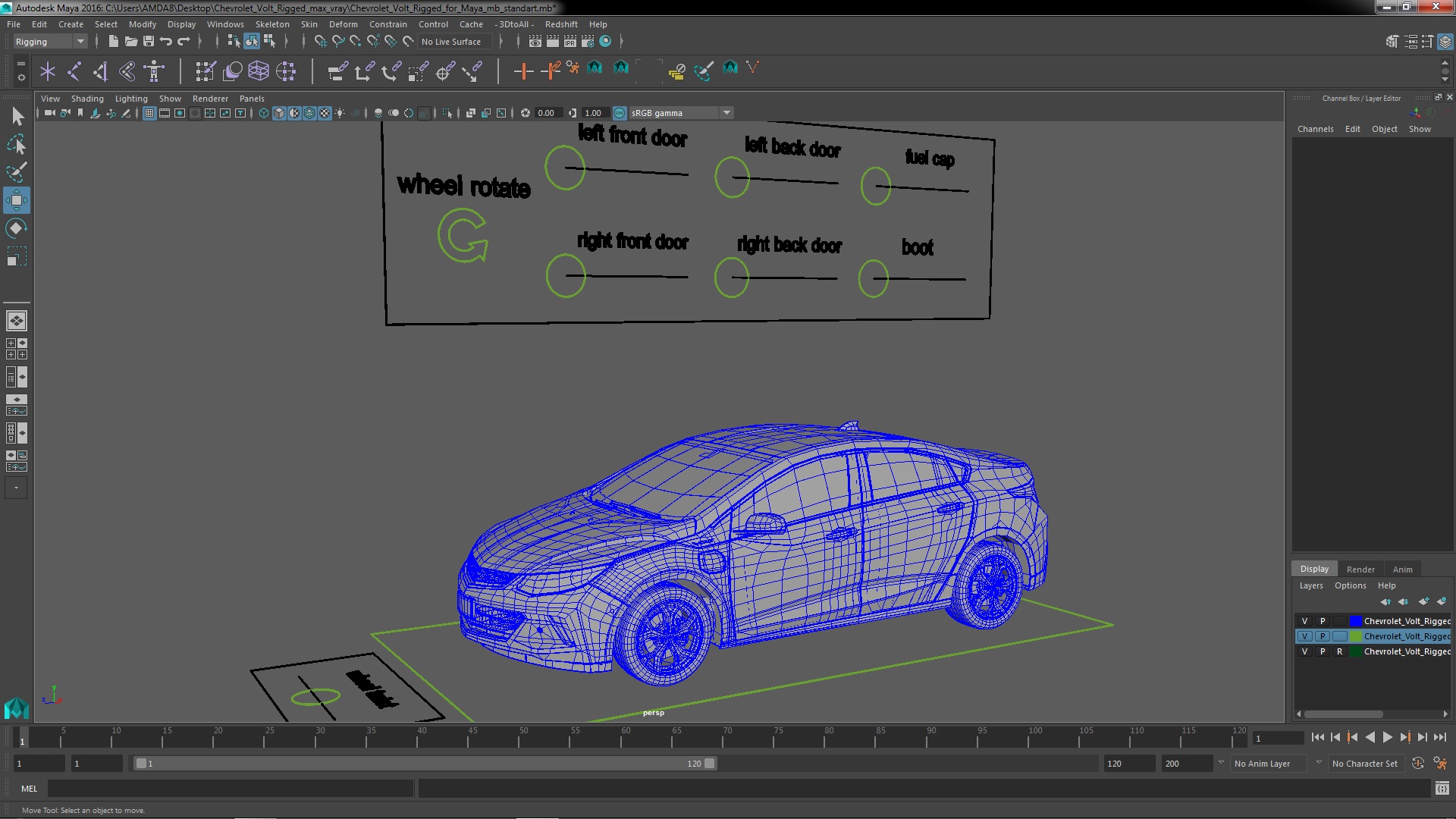The width and height of the screenshot is (1456, 819).
Task: Open the Channels menu in Channel Box
Action: 1315,129
